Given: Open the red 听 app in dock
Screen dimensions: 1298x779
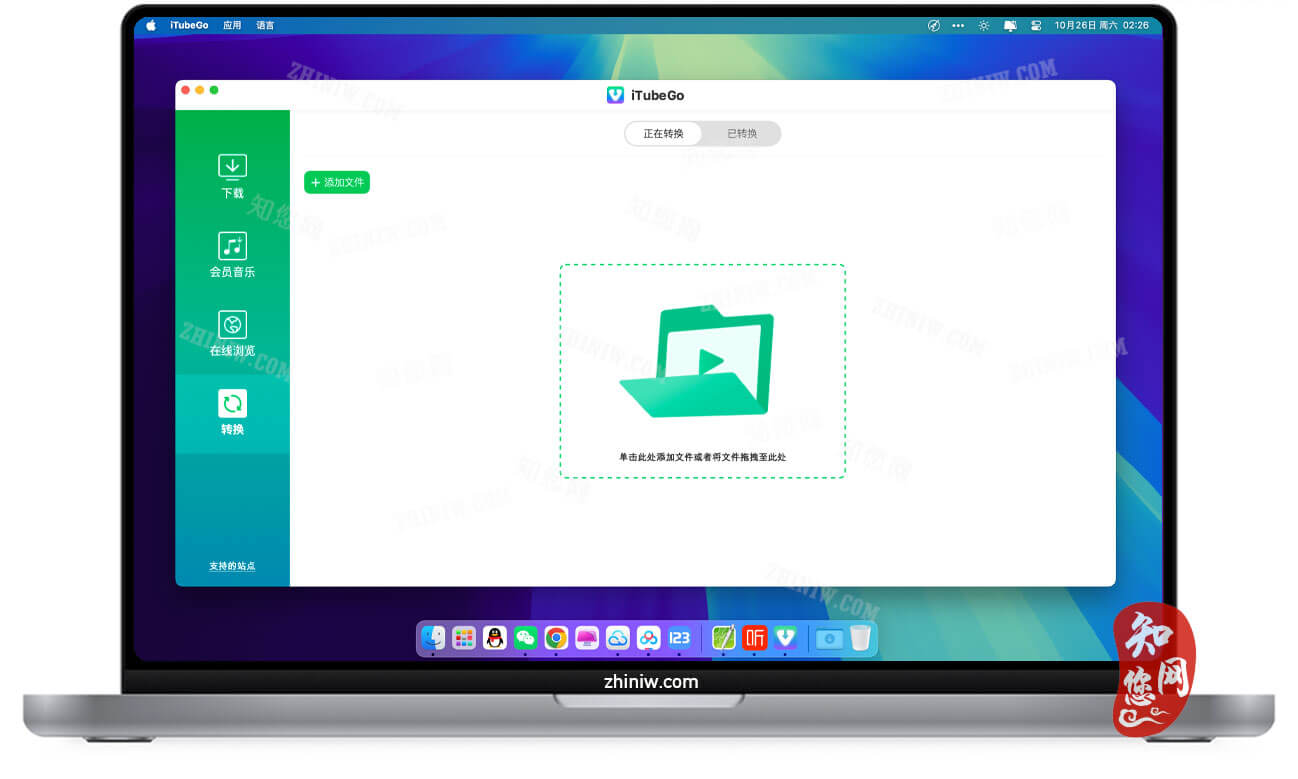Looking at the screenshot, I should 755,638.
